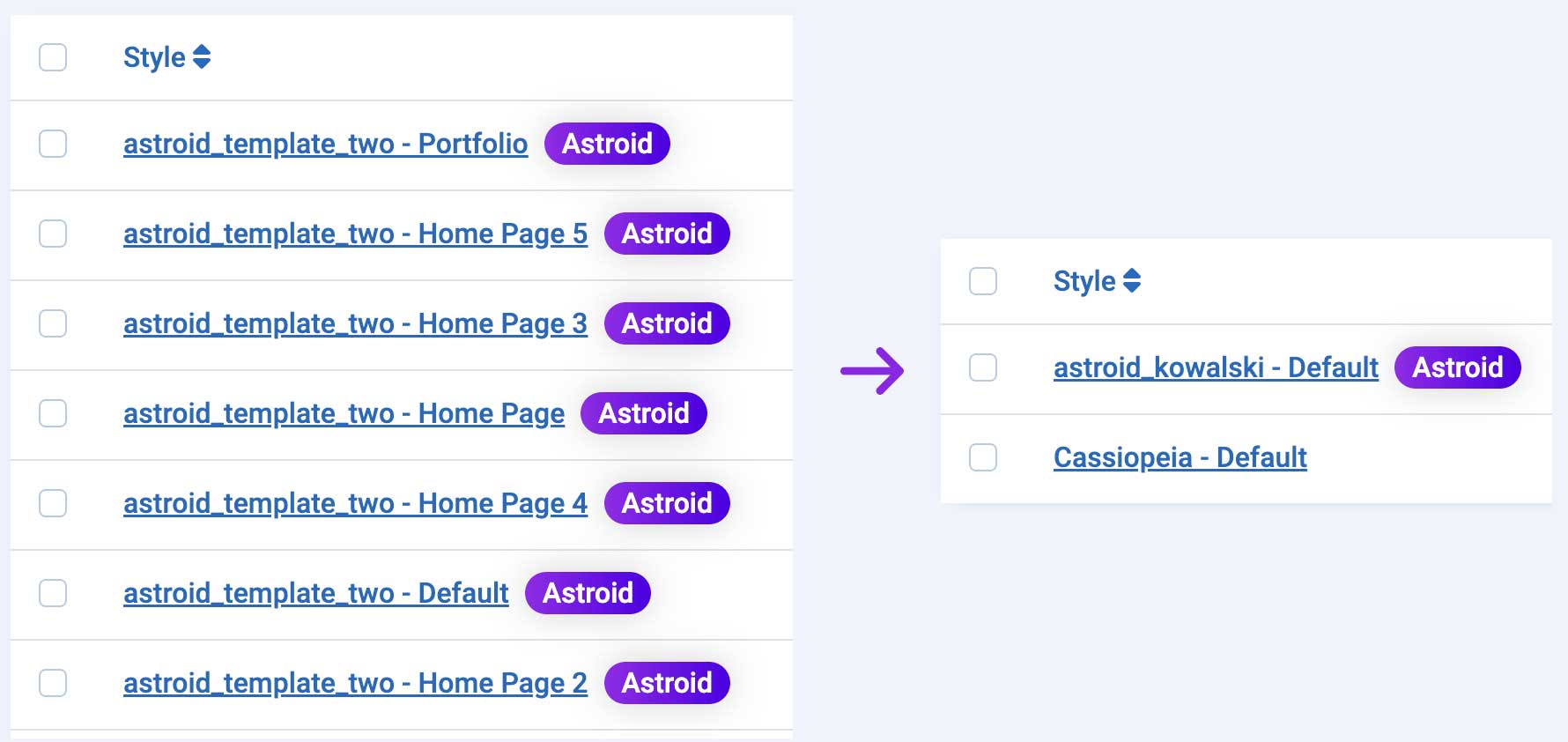Click Astroid badge next to astroid_template_two - Default
The image size is (1568, 742).
(x=588, y=593)
